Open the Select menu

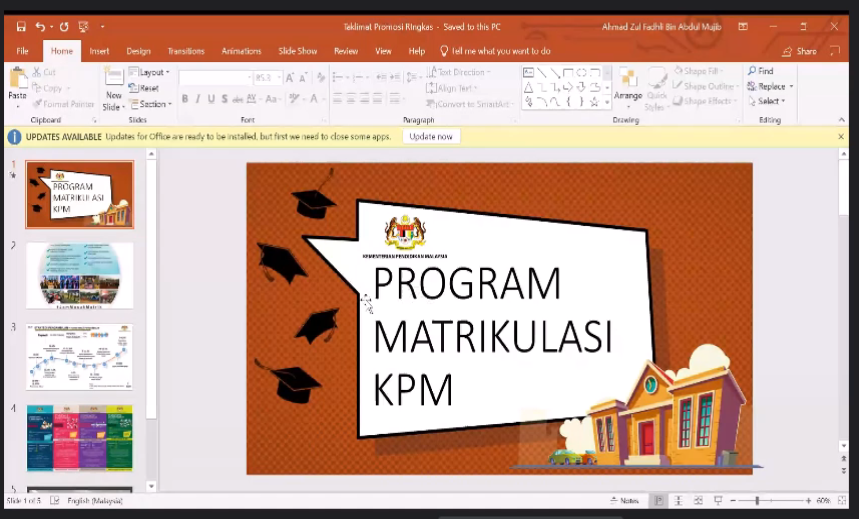point(766,101)
